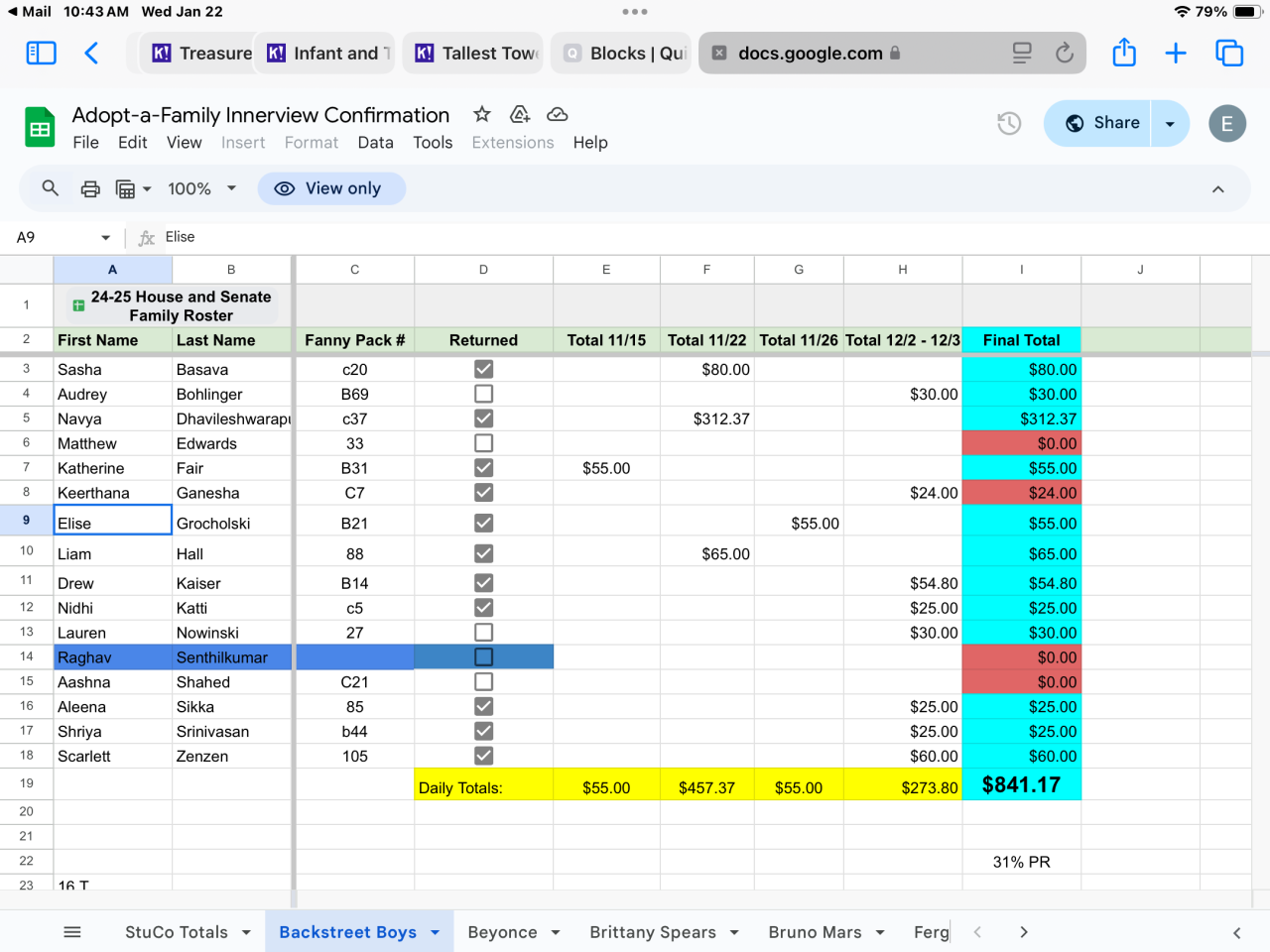This screenshot has width=1270, height=952.
Task: Click the print icon
Action: (90, 188)
